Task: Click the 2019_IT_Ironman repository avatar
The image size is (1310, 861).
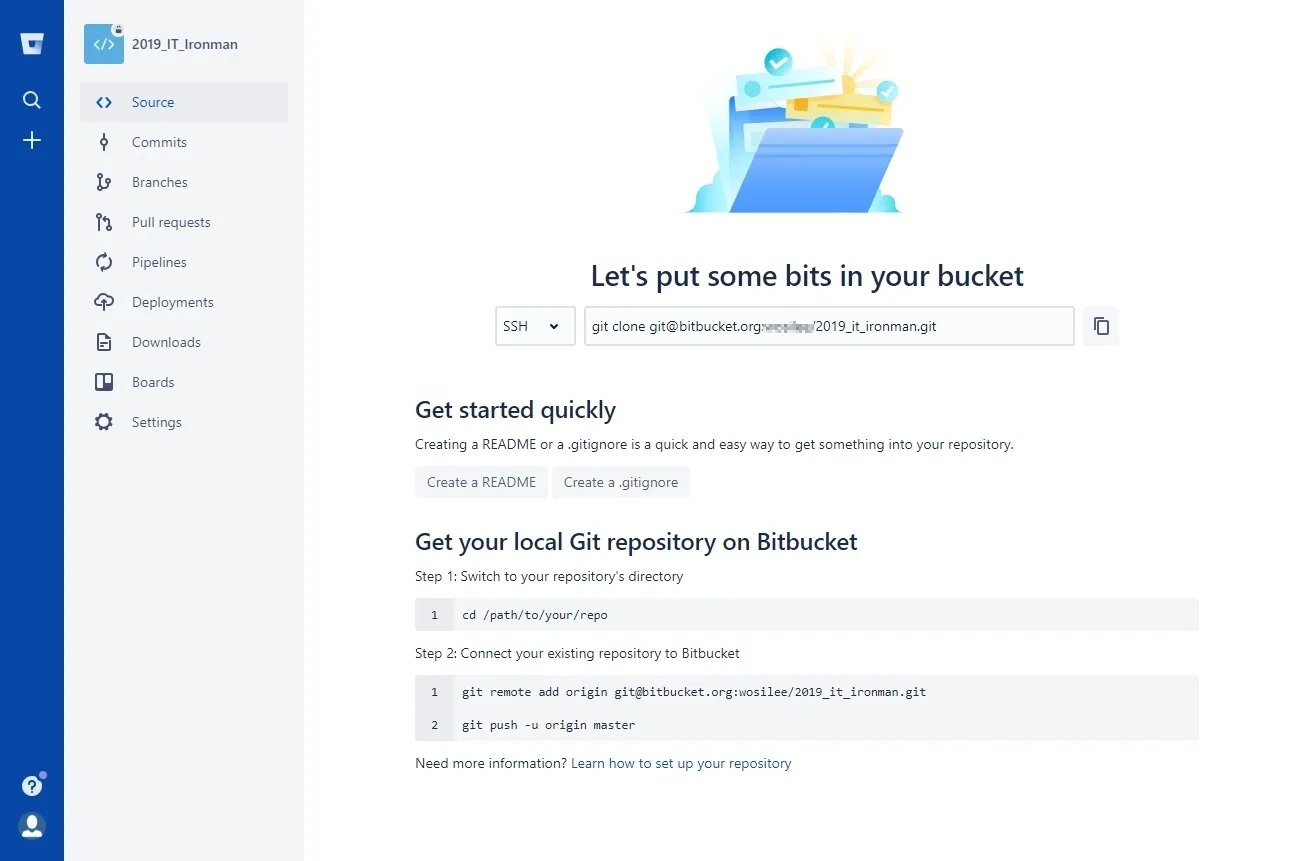Action: [104, 44]
